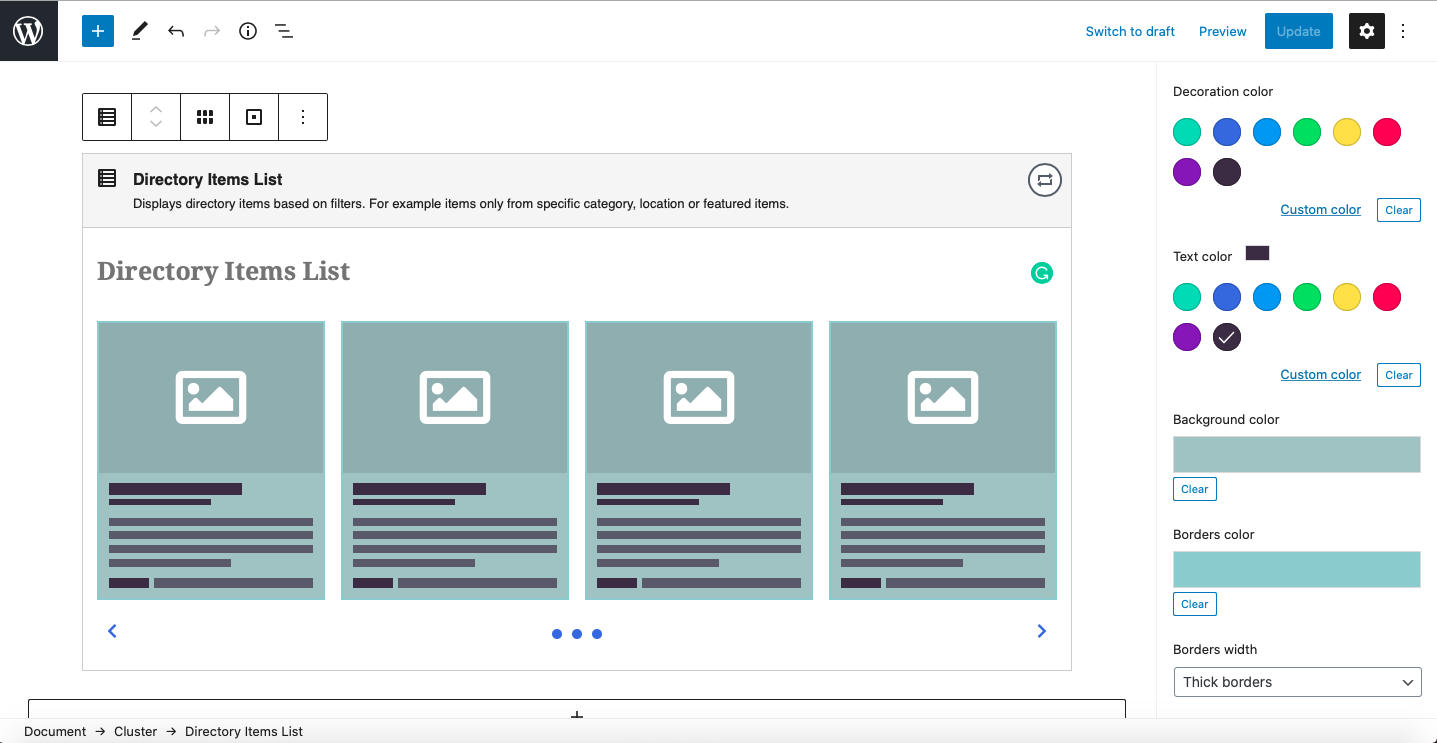Move block up with up arrow
The height and width of the screenshot is (743, 1437).
pyautogui.click(x=156, y=108)
